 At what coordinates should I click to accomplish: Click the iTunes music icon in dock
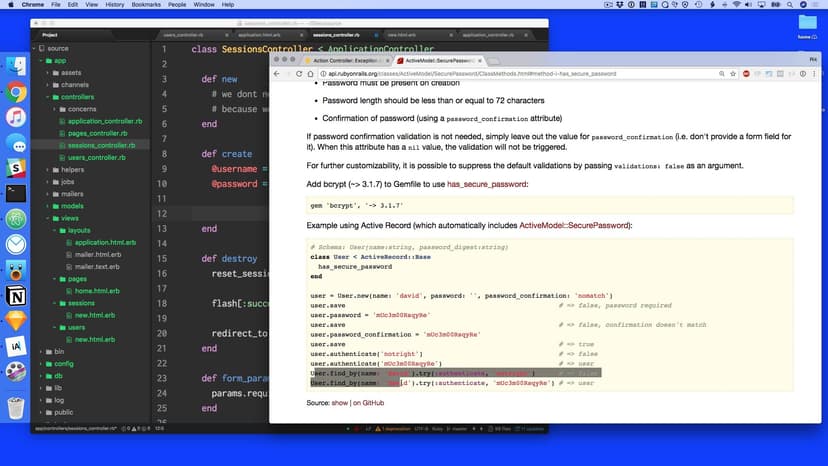pos(16,118)
